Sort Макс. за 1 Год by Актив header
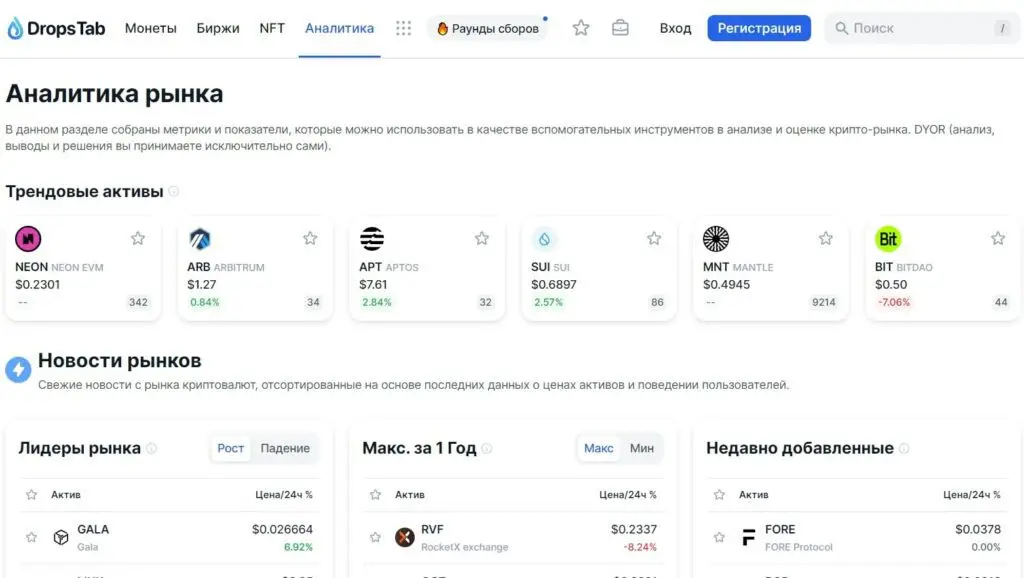 click(409, 495)
